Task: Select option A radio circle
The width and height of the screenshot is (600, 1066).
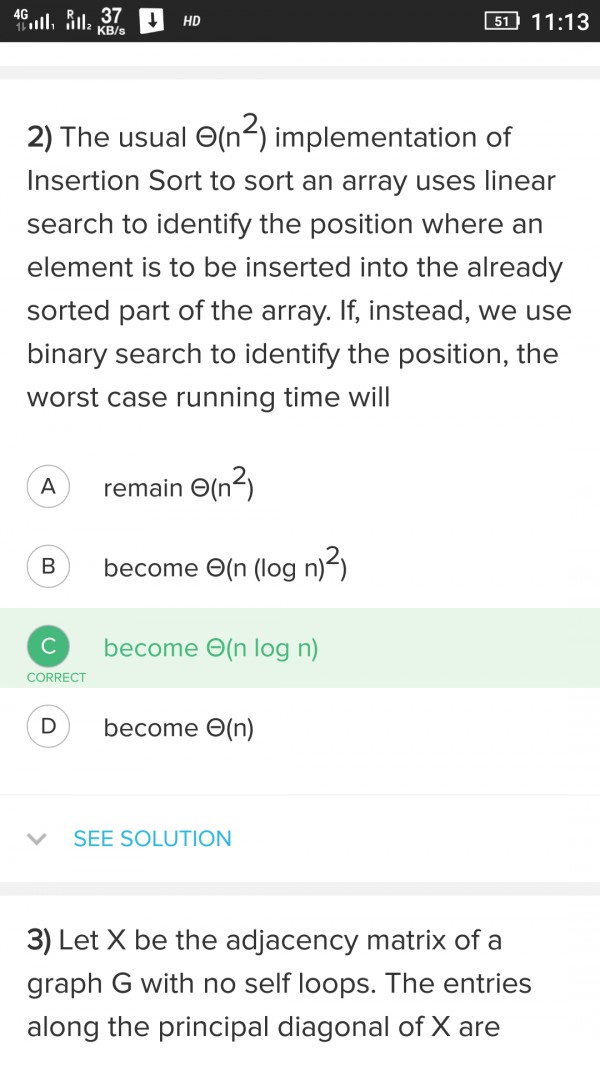Action: click(48, 487)
